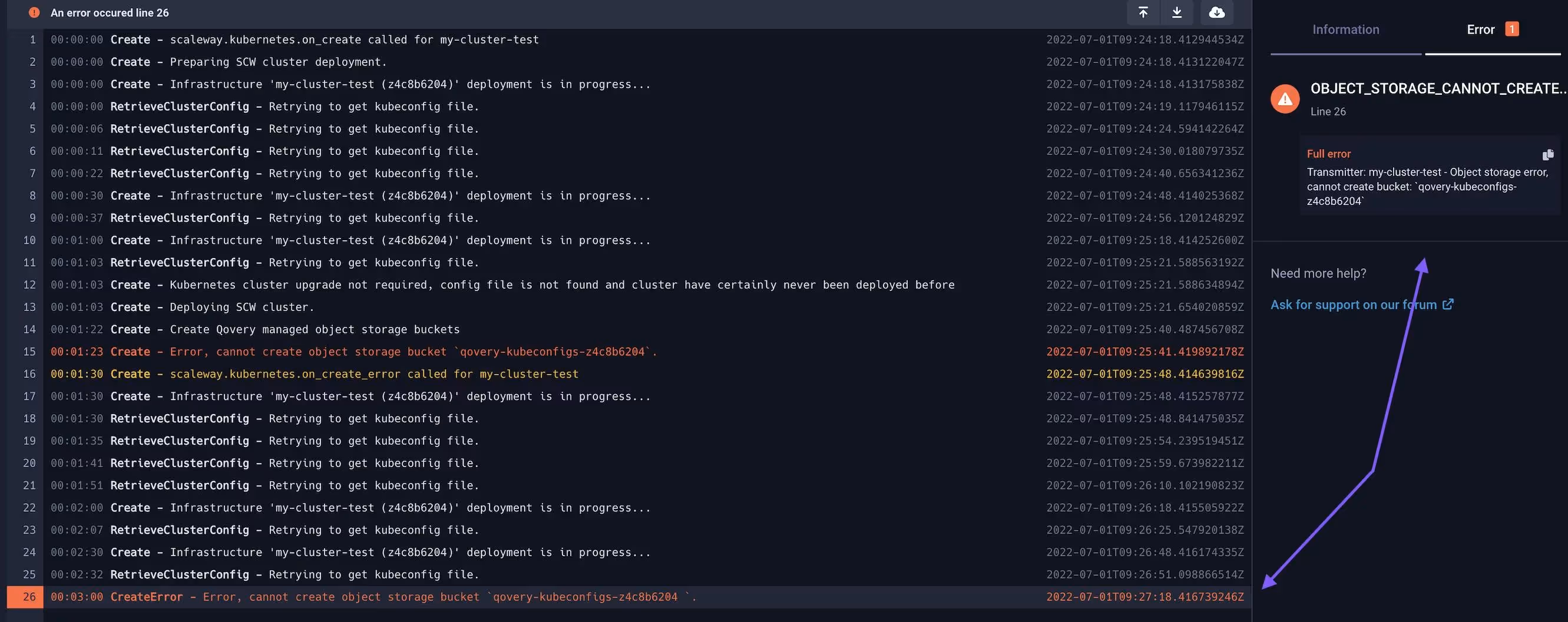Viewport: 1568px width, 622px height.
Task: Click the Line 26 label under the error title
Action: (x=1328, y=111)
